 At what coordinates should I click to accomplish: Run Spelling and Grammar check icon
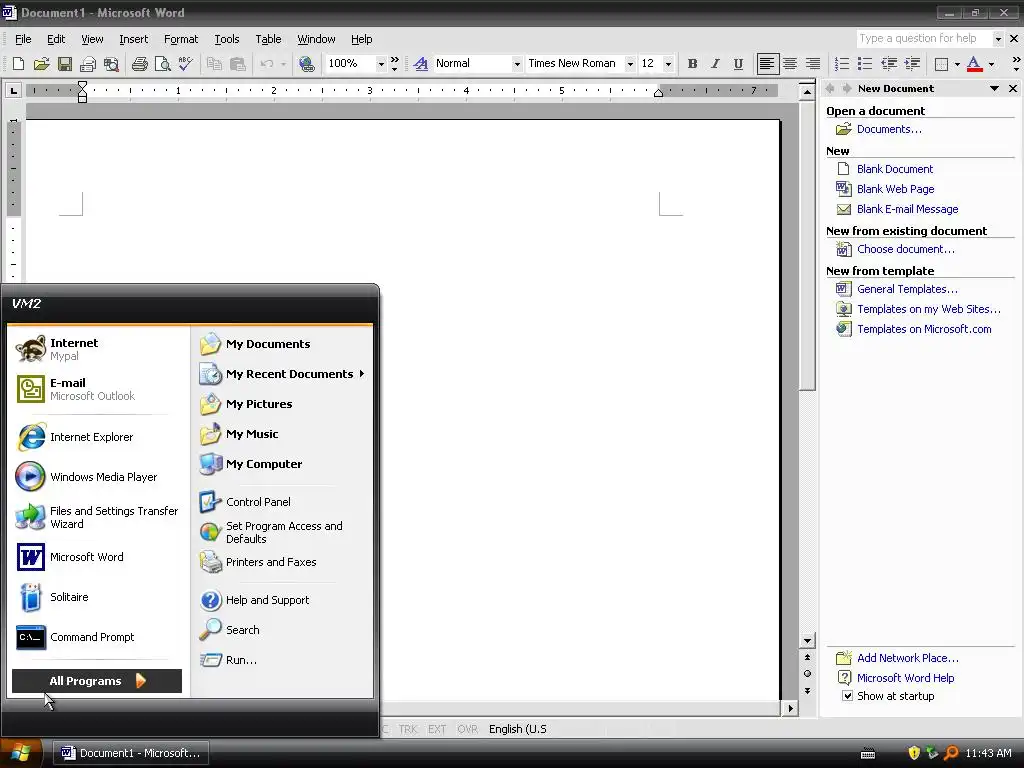[x=185, y=63]
